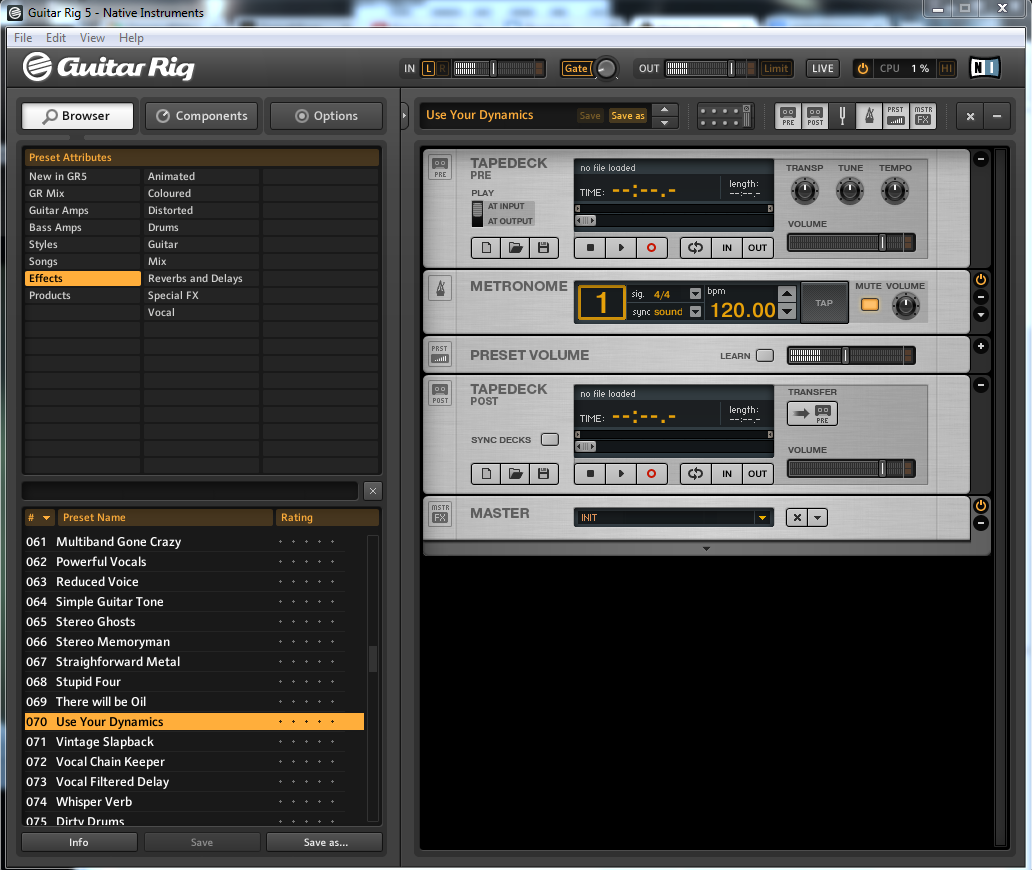Open file in Tapedeck Post
1032x870 pixels.
click(515, 473)
